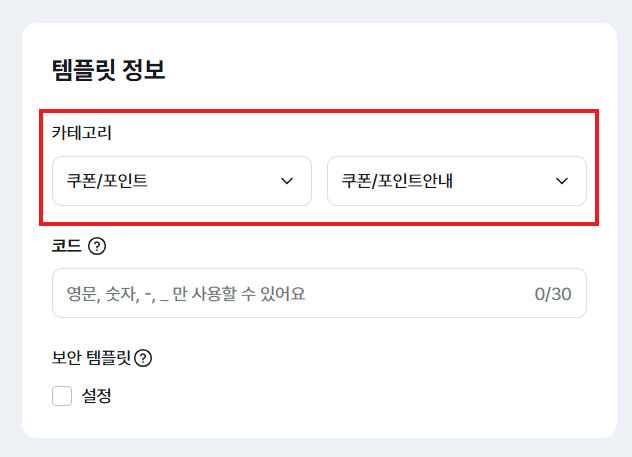Click into the 코드 input field
This screenshot has height=457, width=632.
point(400,293)
